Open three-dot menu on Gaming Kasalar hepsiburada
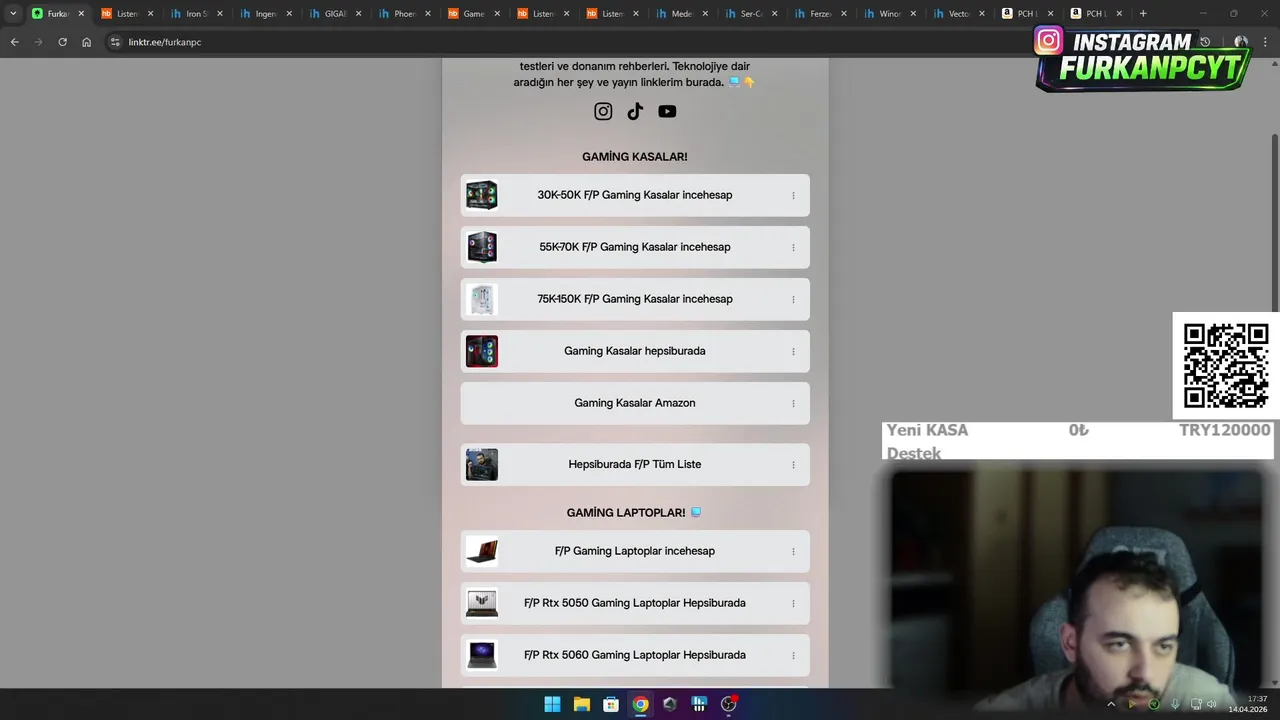Screen dimensions: 1280x720 pyautogui.click(x=793, y=351)
